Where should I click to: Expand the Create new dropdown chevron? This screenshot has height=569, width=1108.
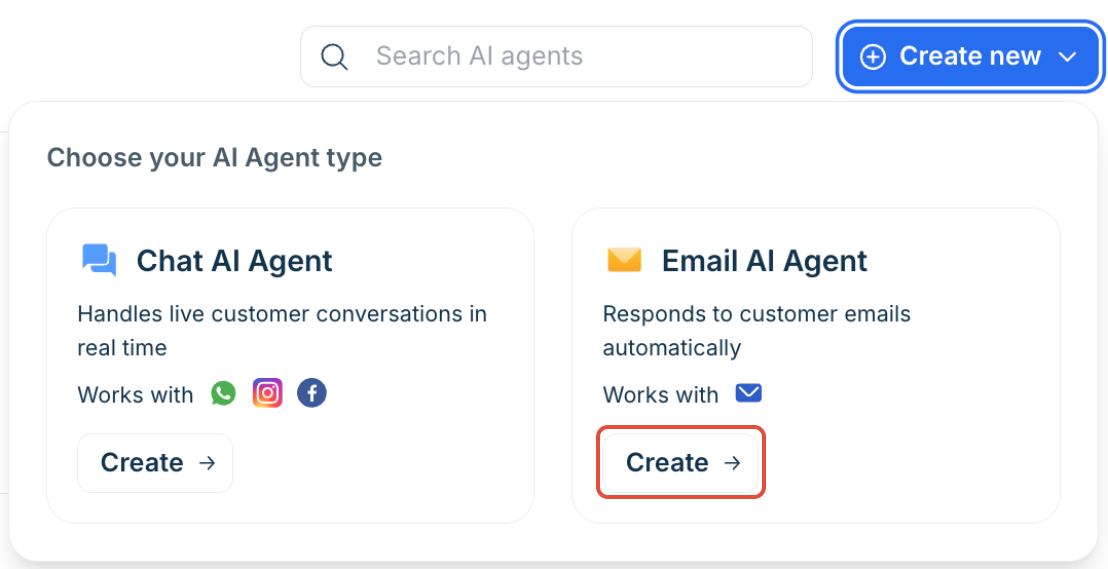pyautogui.click(x=1067, y=57)
